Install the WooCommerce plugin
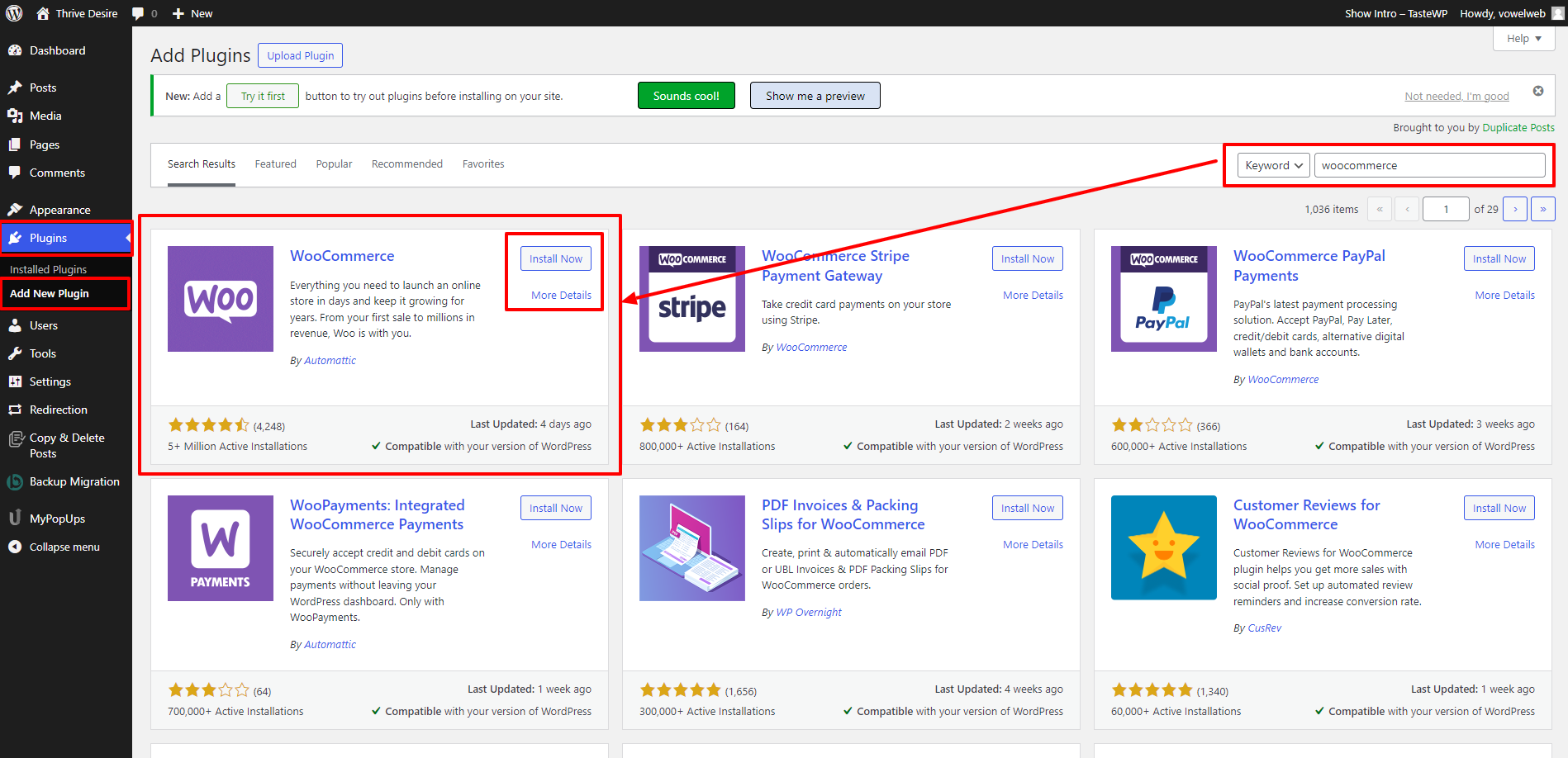This screenshot has width=1568, height=758. point(556,258)
